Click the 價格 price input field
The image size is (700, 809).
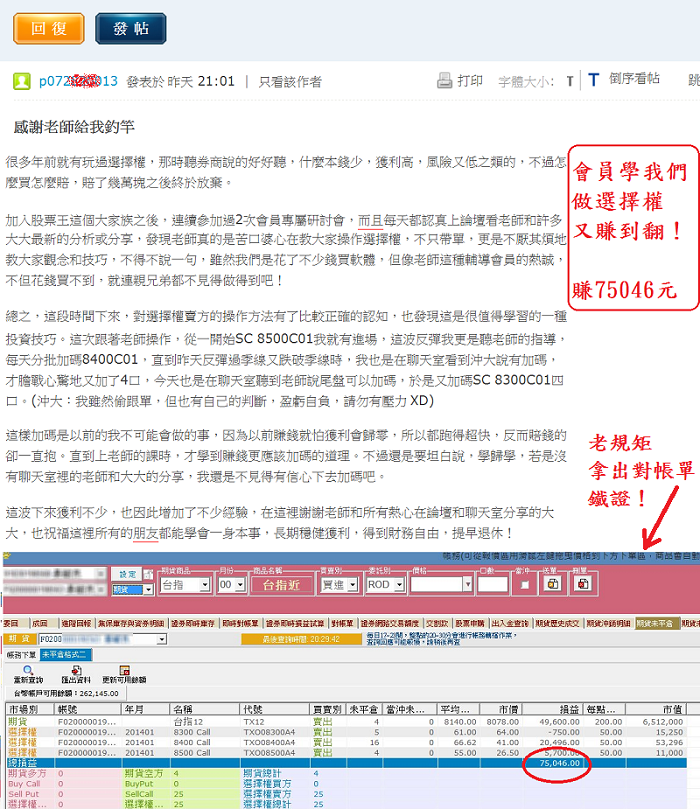tap(437, 585)
